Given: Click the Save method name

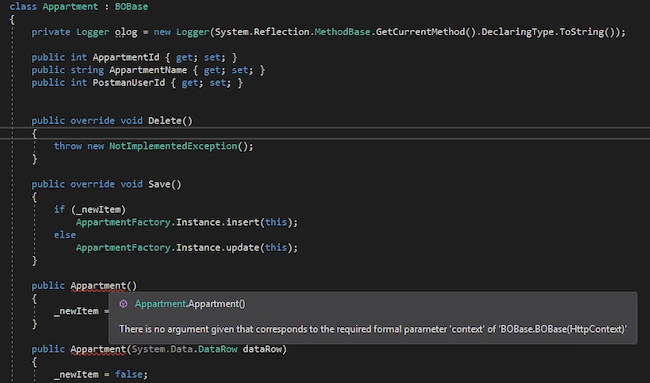Looking at the screenshot, I should click(x=159, y=184).
